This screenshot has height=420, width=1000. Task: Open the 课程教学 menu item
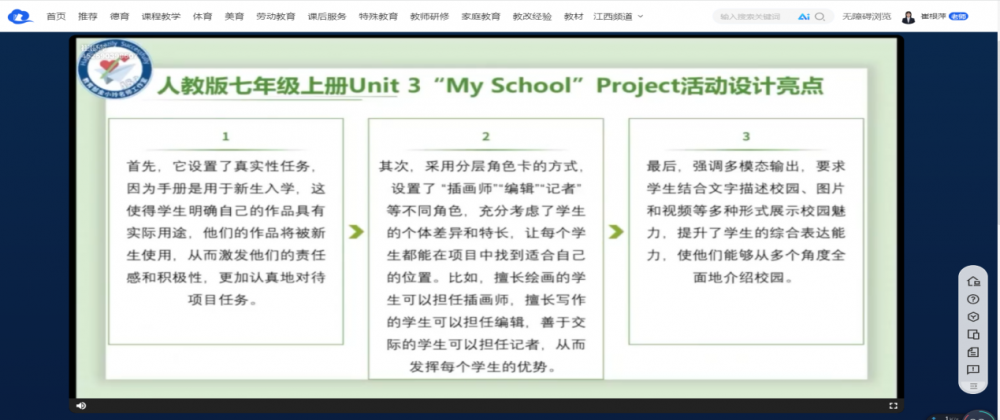click(160, 17)
